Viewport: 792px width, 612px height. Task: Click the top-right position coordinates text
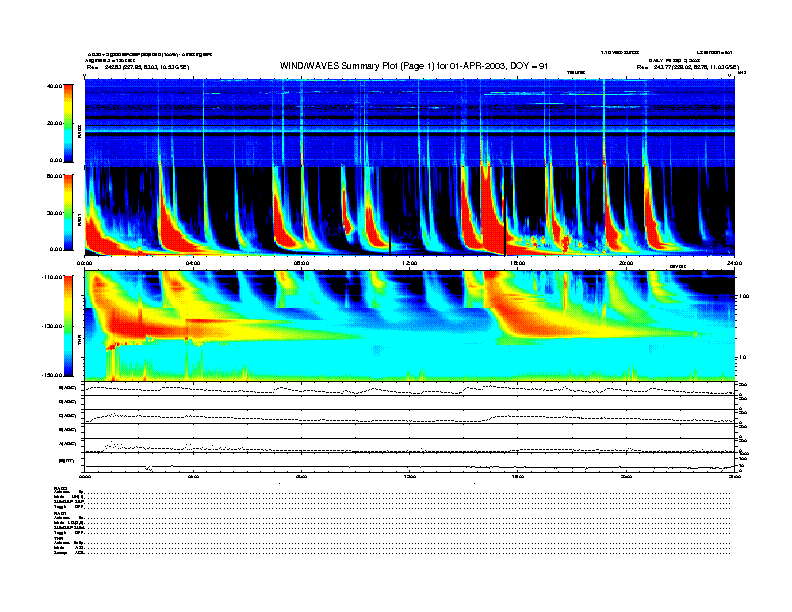[687, 66]
